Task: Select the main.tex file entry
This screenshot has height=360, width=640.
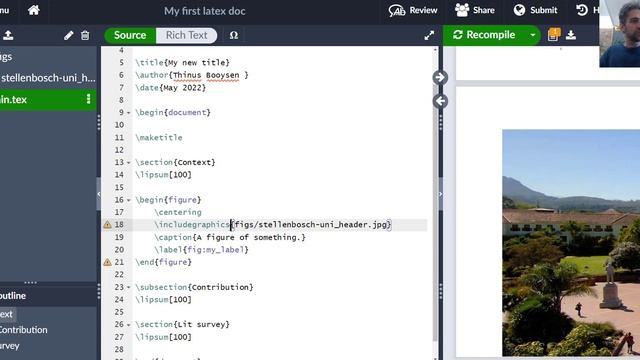Action: (x=48, y=100)
